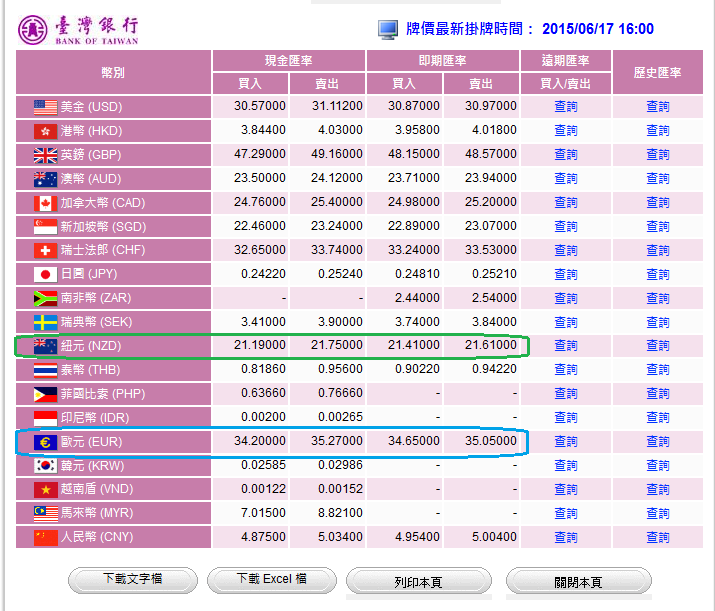Click the 遠期匯率 forward rate header
Viewport: 715px width, 611px height.
click(565, 61)
